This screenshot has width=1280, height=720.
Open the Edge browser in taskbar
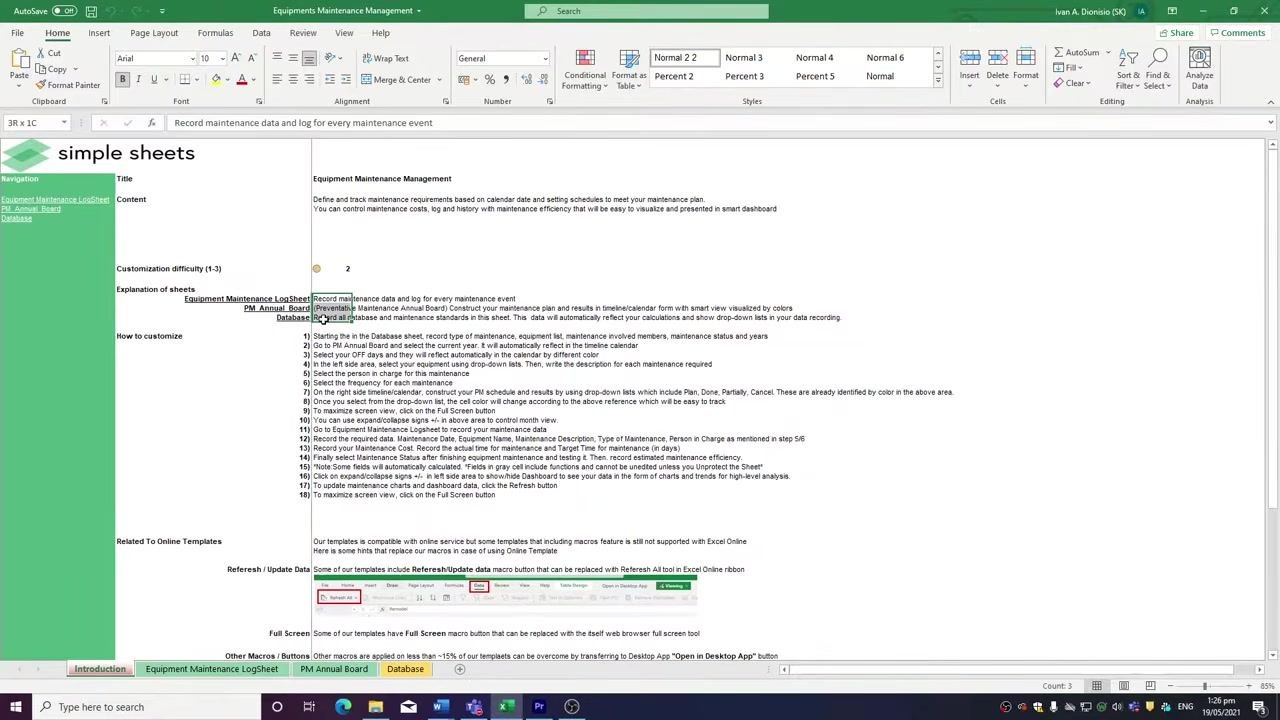point(343,707)
